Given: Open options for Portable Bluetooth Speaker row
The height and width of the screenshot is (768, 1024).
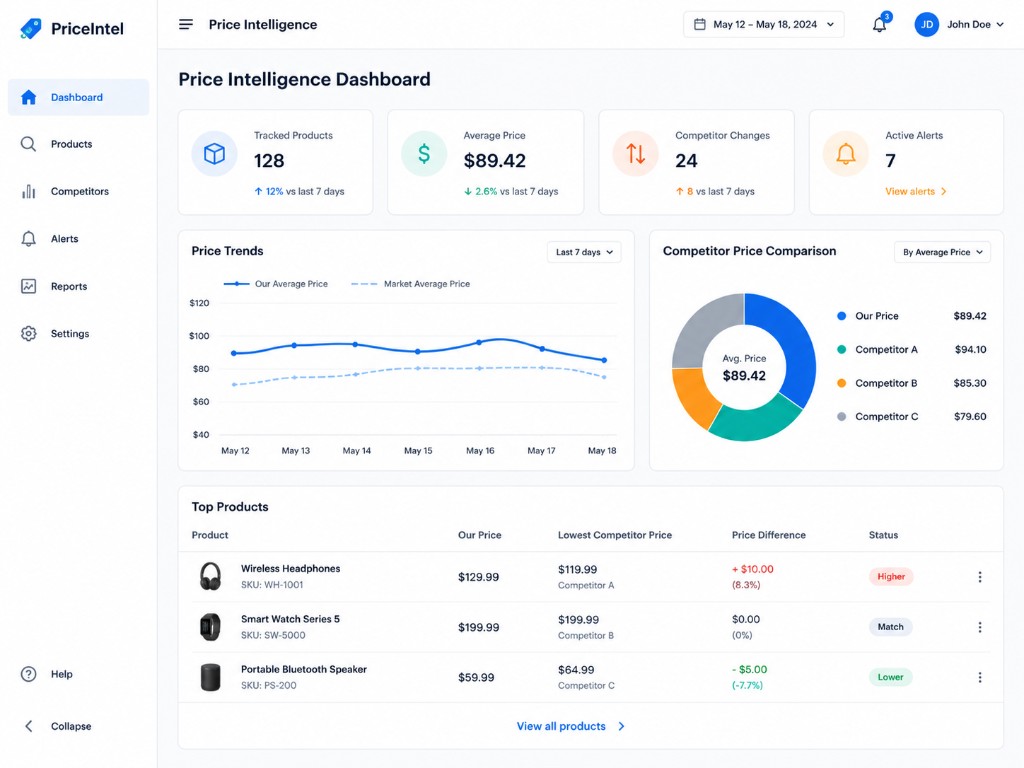Looking at the screenshot, I should tap(980, 677).
